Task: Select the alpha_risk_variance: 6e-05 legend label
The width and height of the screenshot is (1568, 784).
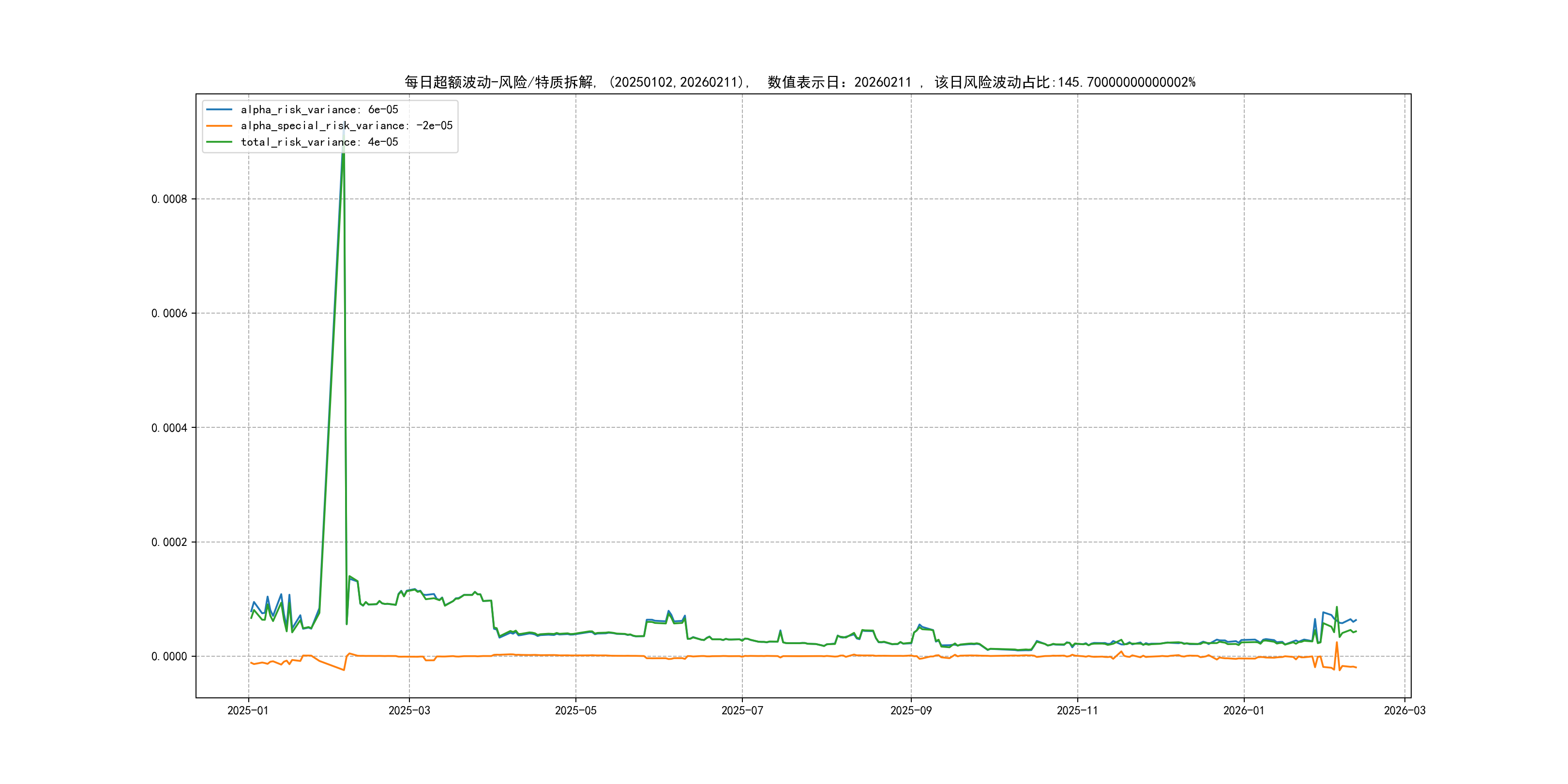Action: [319, 109]
